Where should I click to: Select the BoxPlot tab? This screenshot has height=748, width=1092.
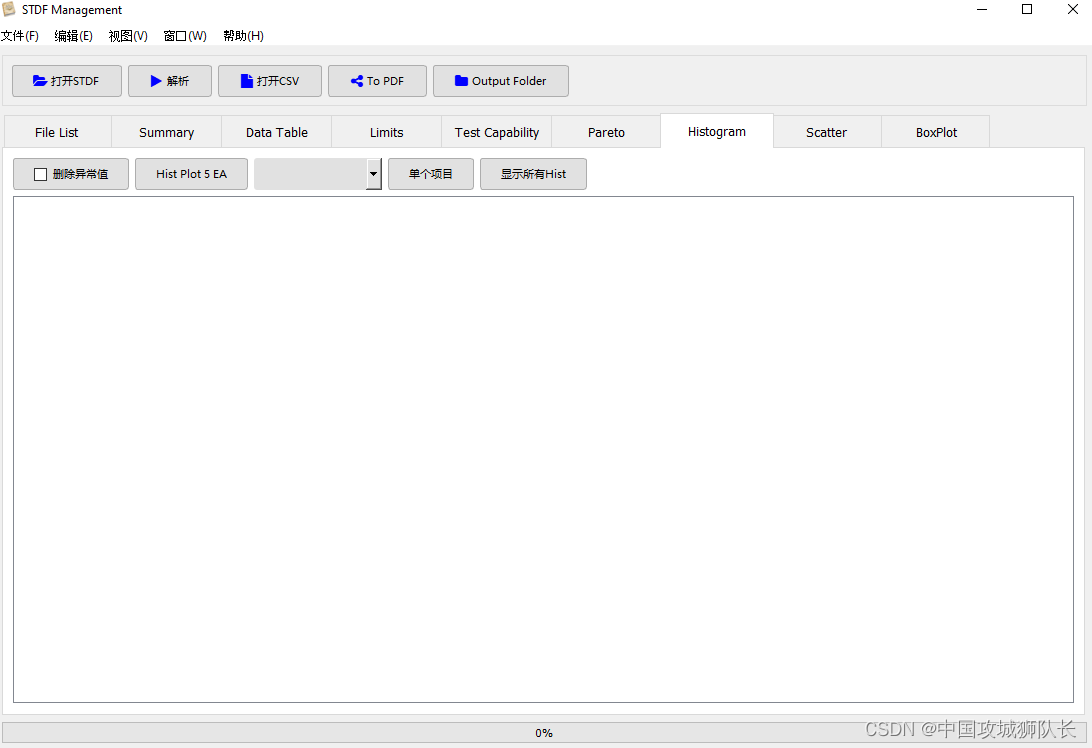[x=935, y=131]
